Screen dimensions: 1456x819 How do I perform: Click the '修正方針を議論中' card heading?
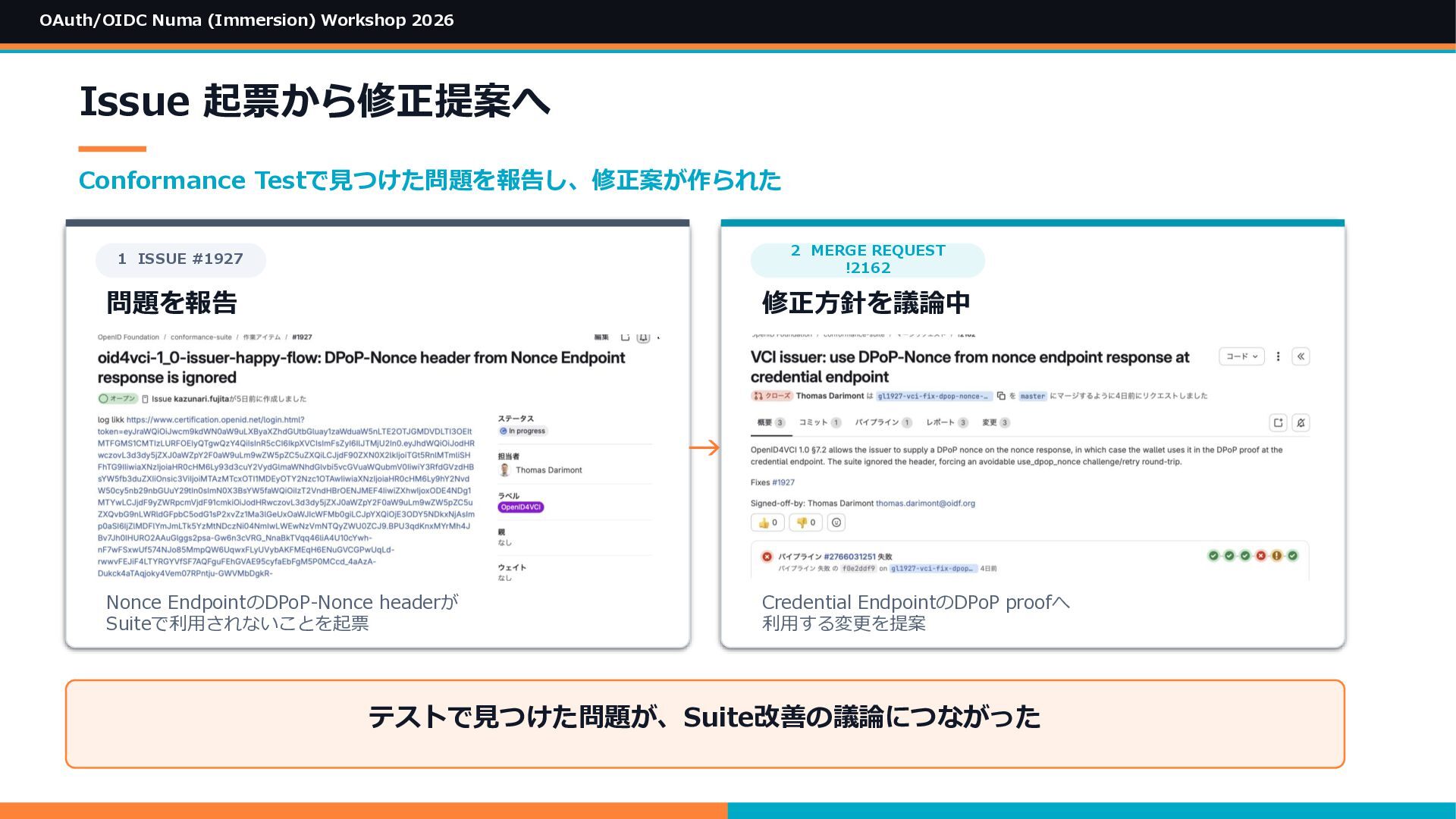click(866, 303)
